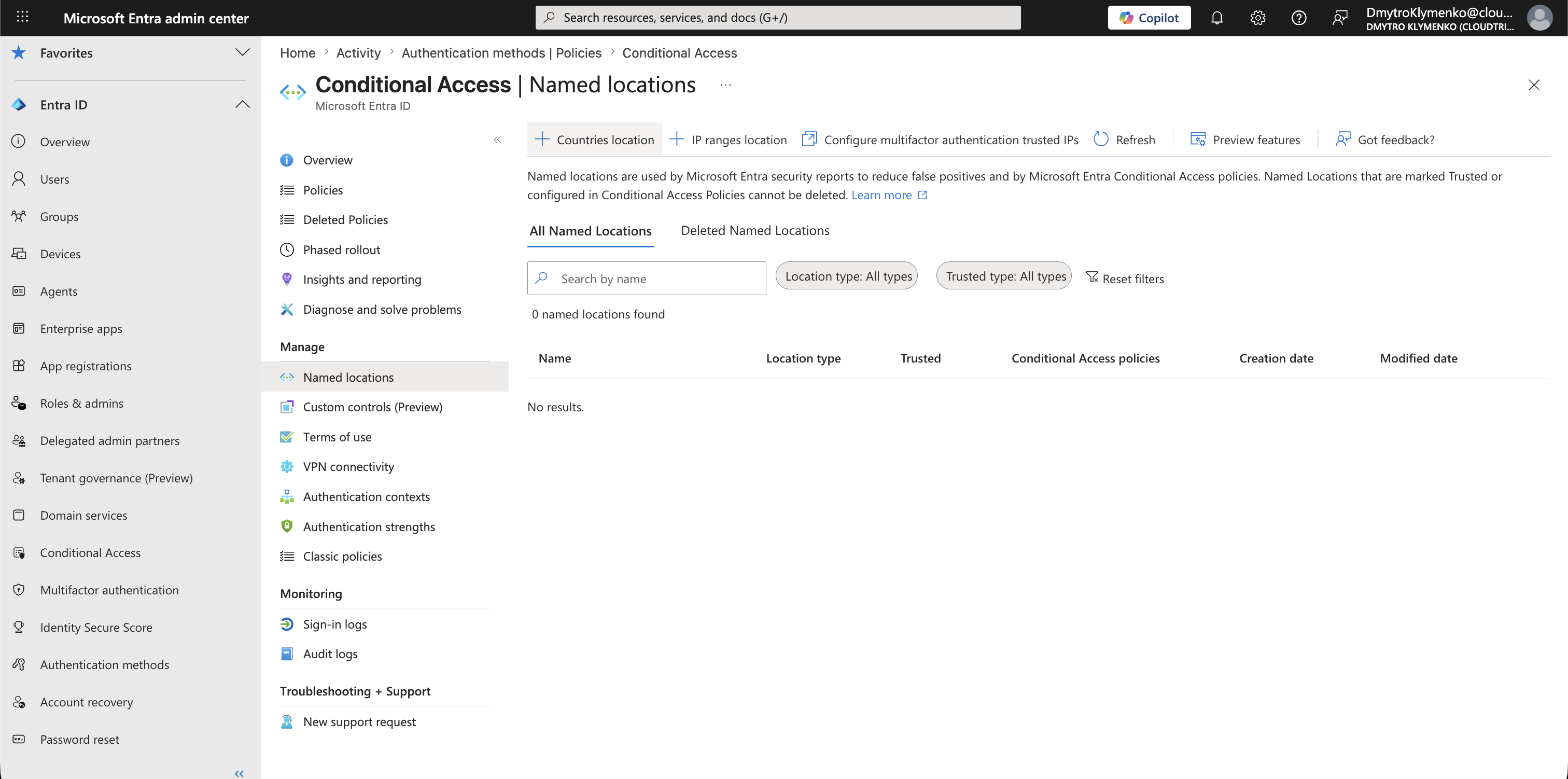Collapse the Favorites section
Viewport: 1568px width, 779px height.
pos(242,52)
